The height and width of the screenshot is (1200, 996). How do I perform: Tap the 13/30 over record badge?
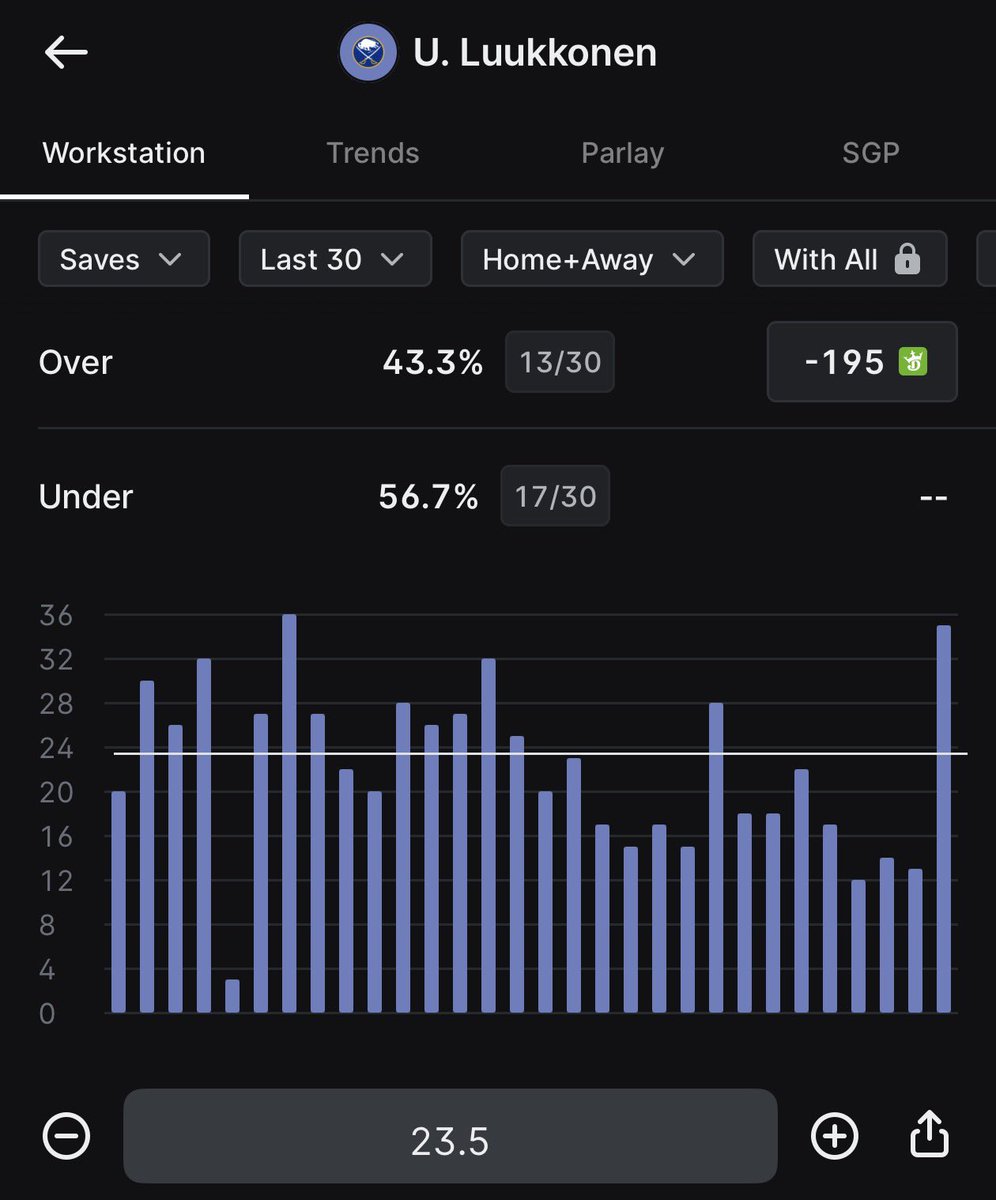coord(560,362)
